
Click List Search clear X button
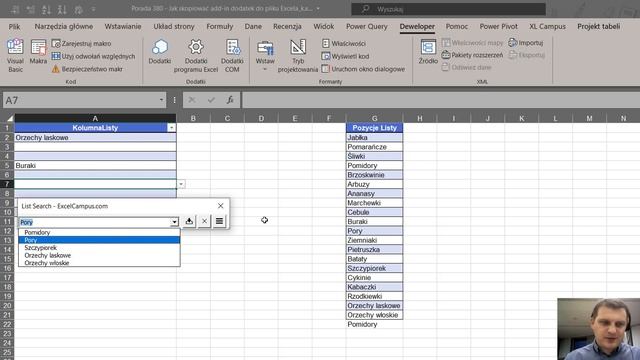(x=204, y=221)
